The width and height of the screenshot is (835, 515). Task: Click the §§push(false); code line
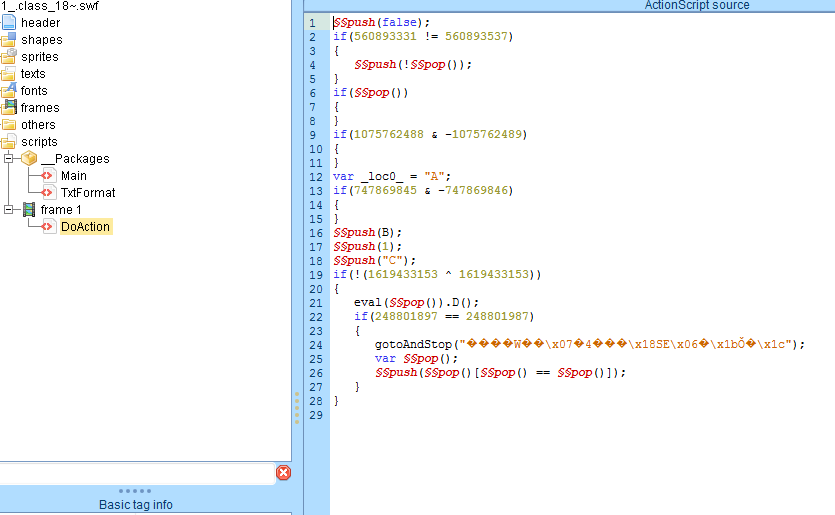tap(381, 22)
